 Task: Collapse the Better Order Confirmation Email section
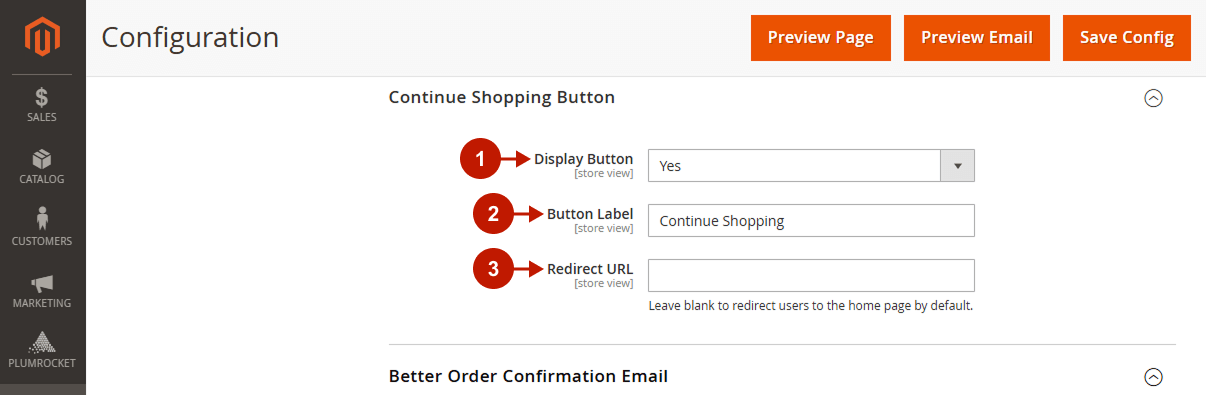(x=1153, y=377)
